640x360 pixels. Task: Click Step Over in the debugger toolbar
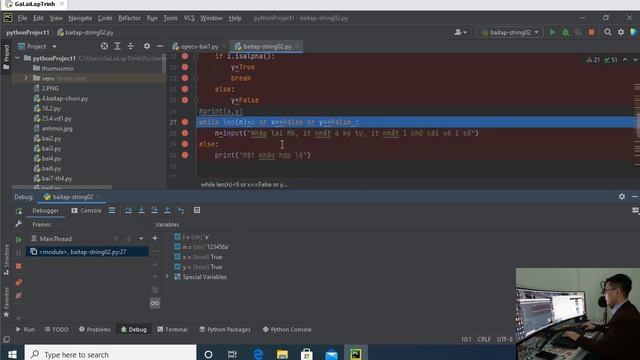(x=128, y=210)
